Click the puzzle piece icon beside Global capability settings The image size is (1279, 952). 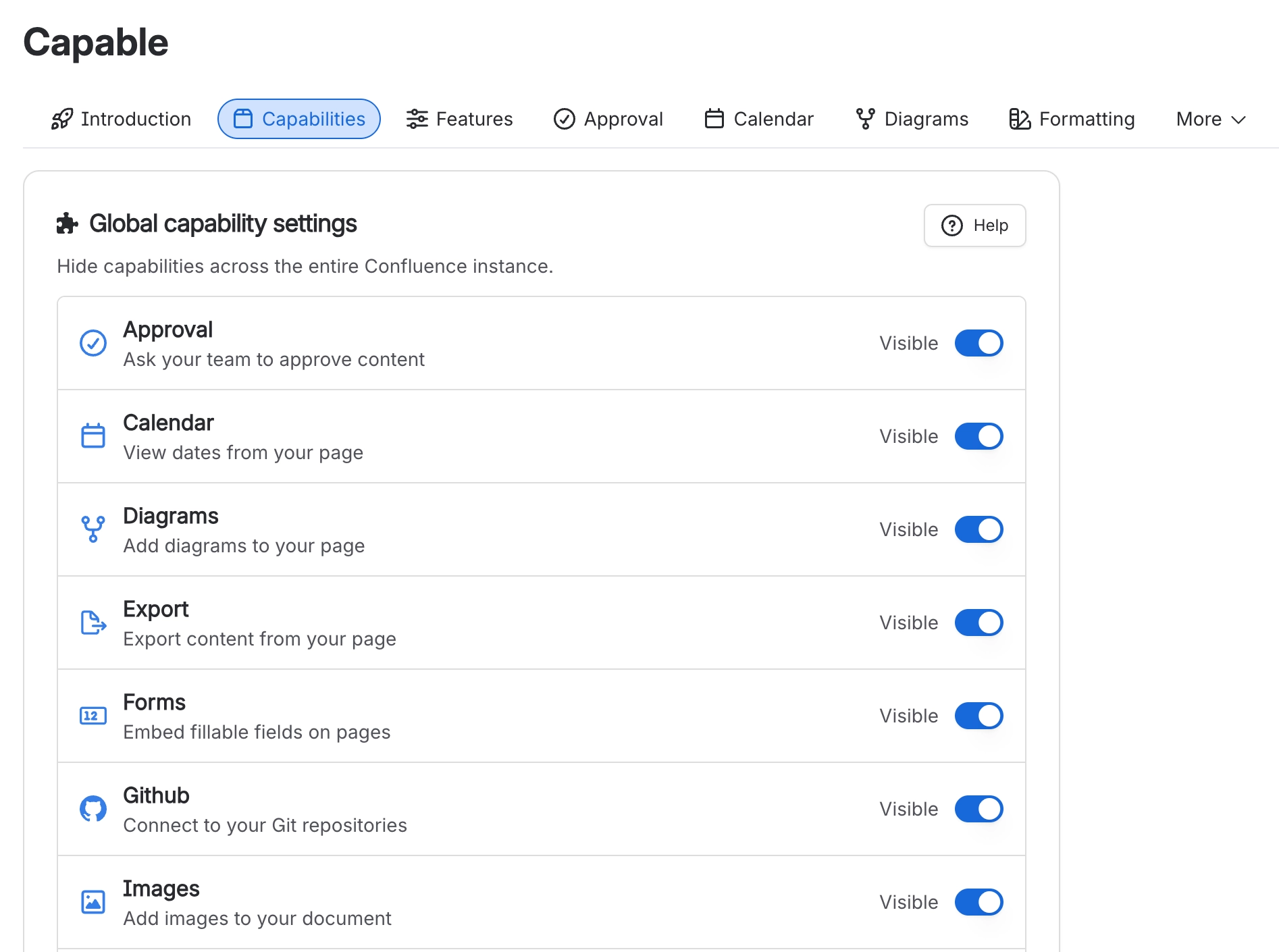click(x=68, y=223)
